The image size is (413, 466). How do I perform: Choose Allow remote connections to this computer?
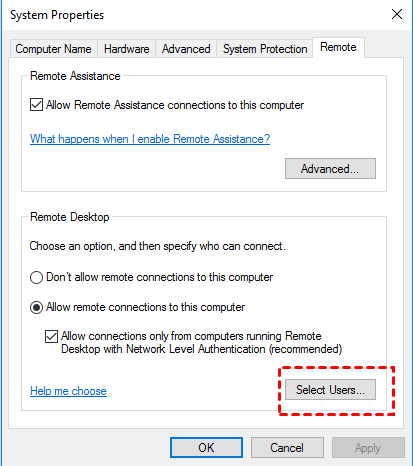click(36, 307)
